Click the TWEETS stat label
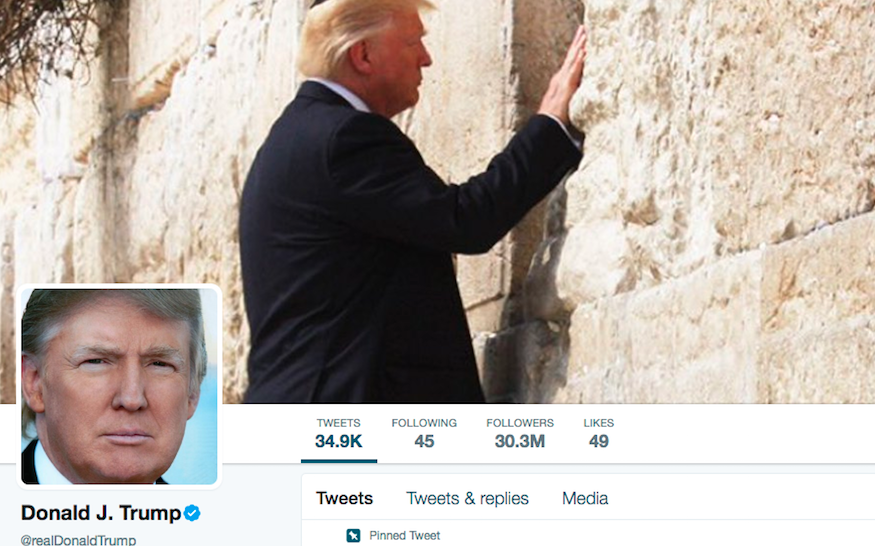 coord(339,423)
